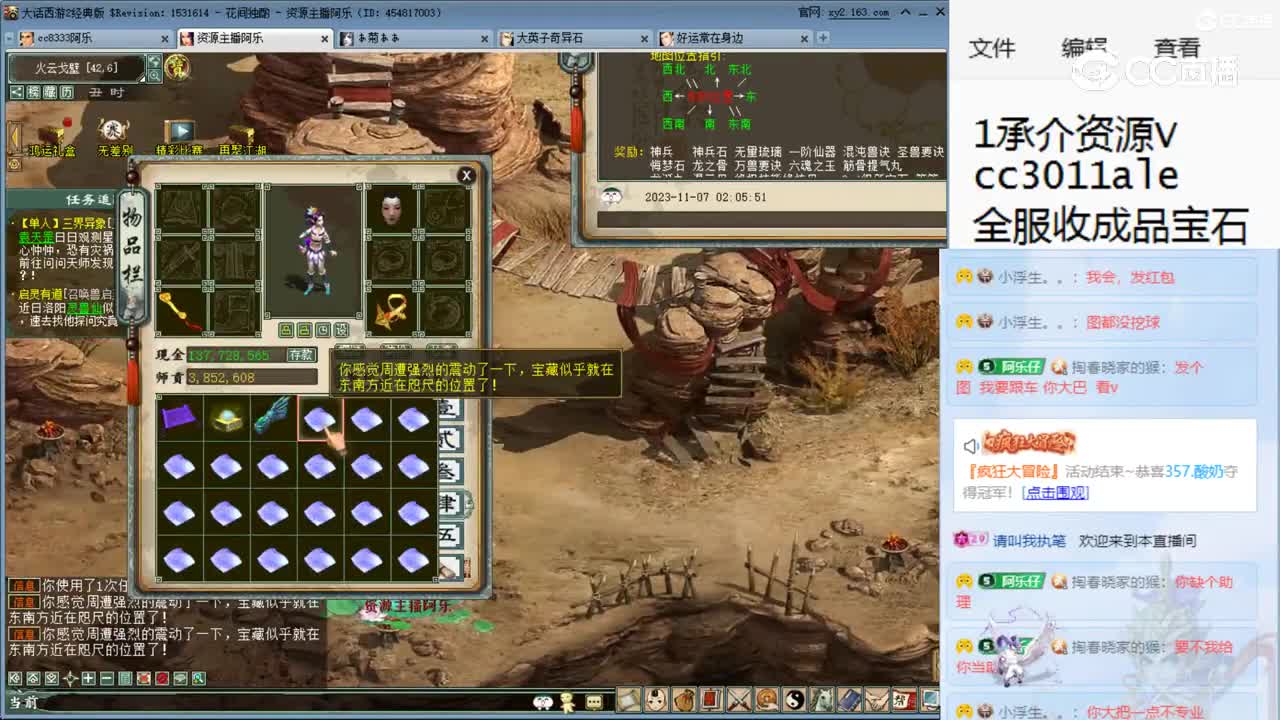
Task: Click the 请叫我执笔 username in chat
Action: click(1029, 540)
